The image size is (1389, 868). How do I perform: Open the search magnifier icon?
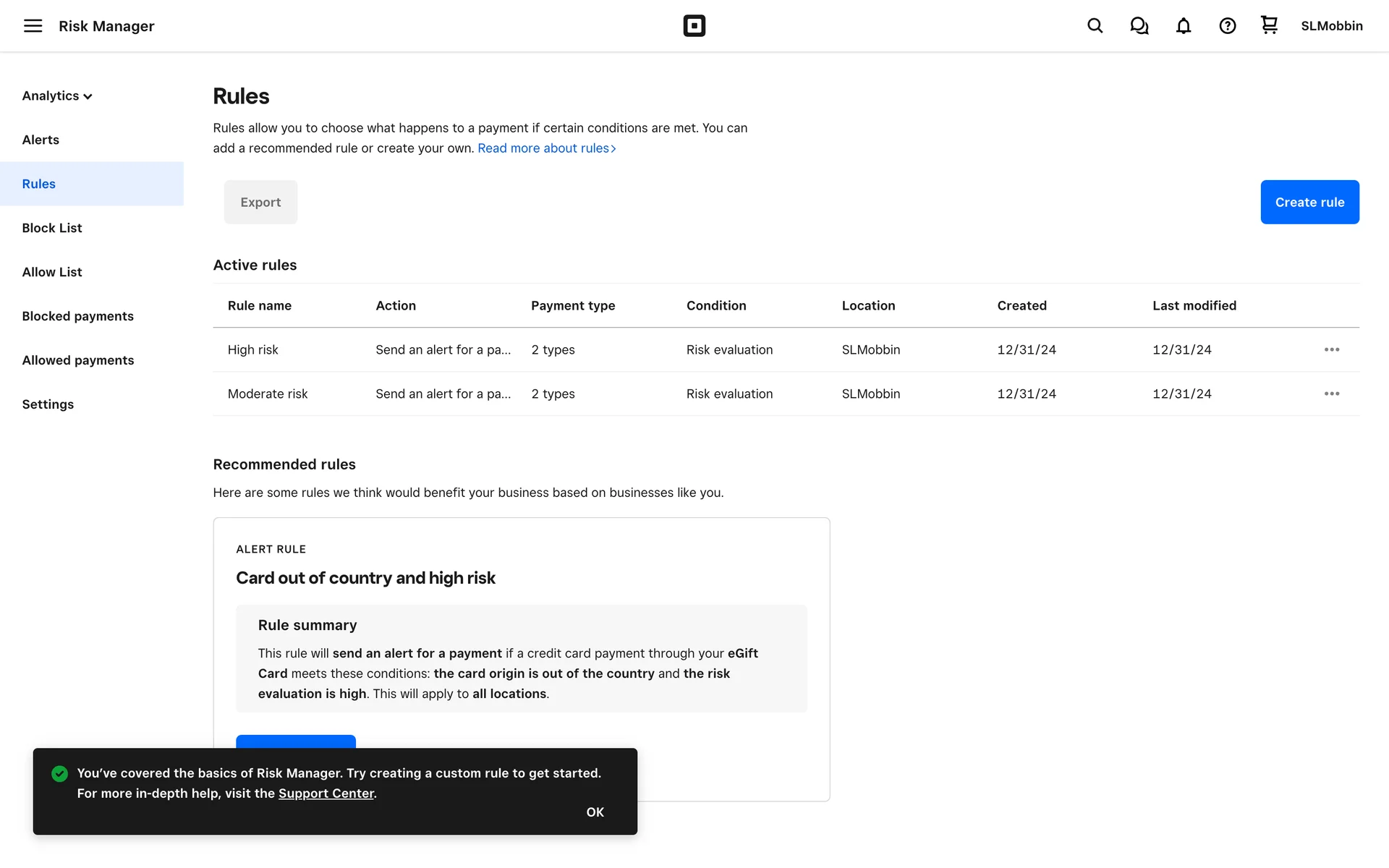[1095, 26]
